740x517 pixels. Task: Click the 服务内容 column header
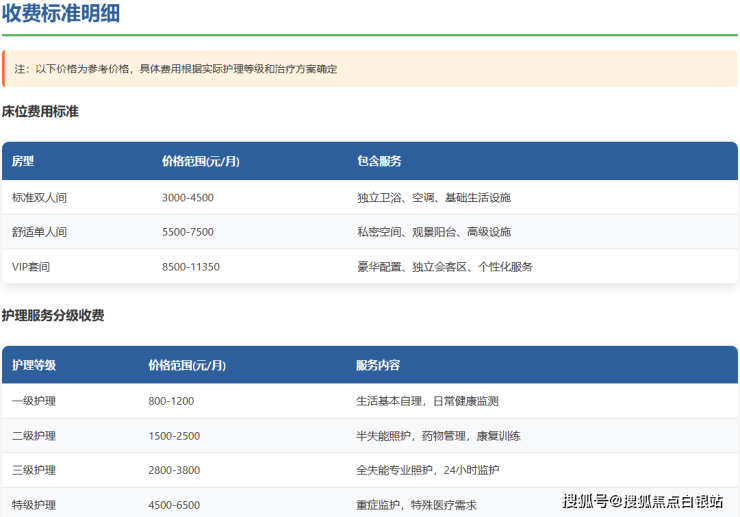378,365
